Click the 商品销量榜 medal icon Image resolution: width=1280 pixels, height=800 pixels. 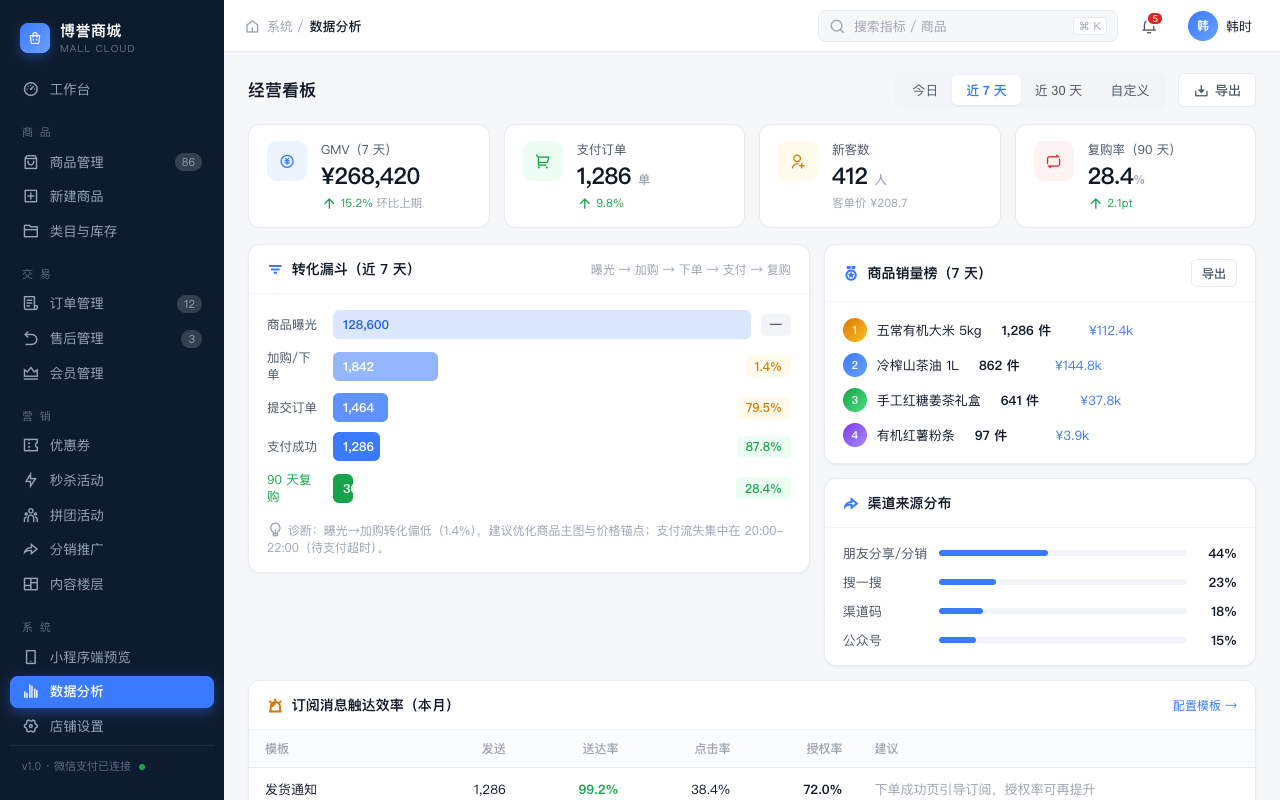pyautogui.click(x=851, y=273)
